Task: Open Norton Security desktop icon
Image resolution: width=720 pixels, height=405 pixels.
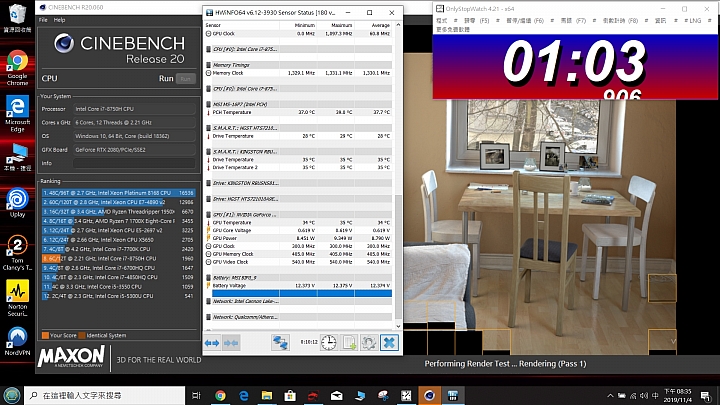Action: point(17,298)
